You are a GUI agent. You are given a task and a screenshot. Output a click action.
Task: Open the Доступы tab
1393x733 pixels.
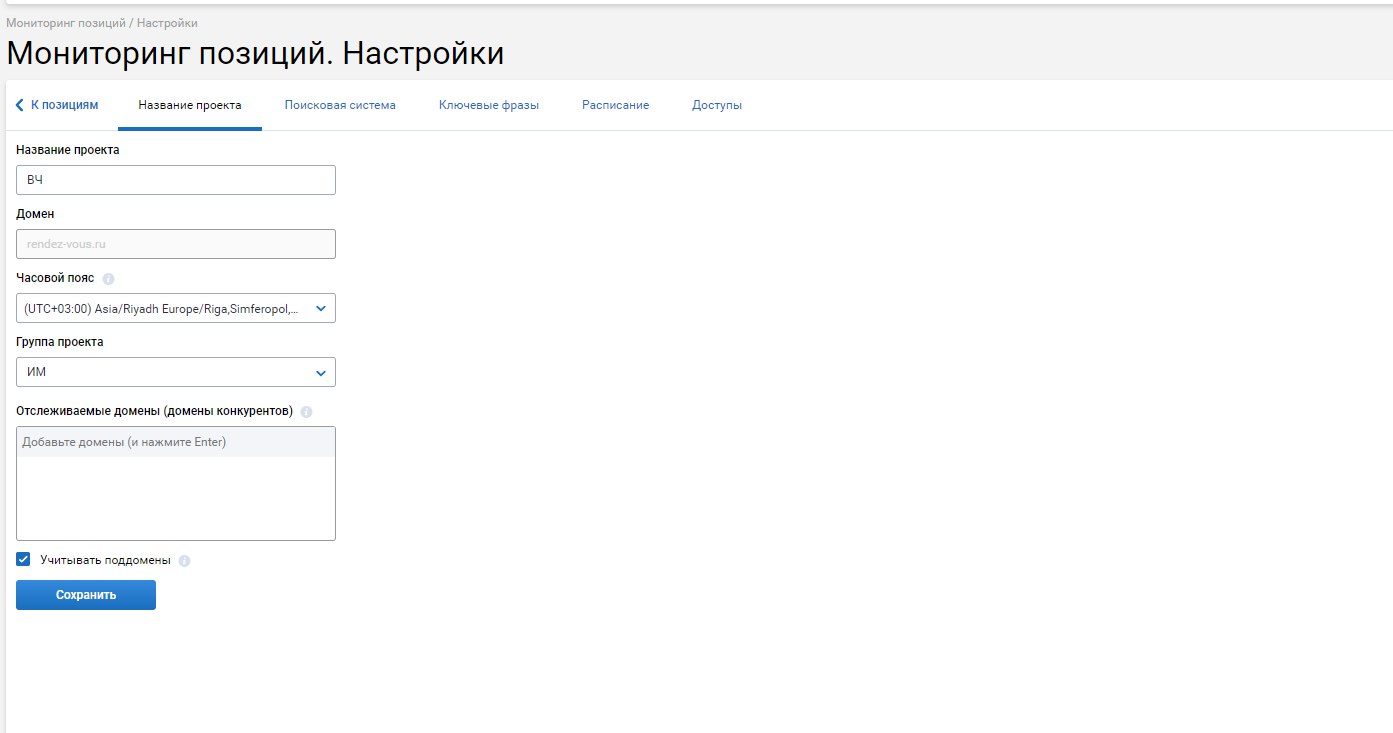[717, 105]
